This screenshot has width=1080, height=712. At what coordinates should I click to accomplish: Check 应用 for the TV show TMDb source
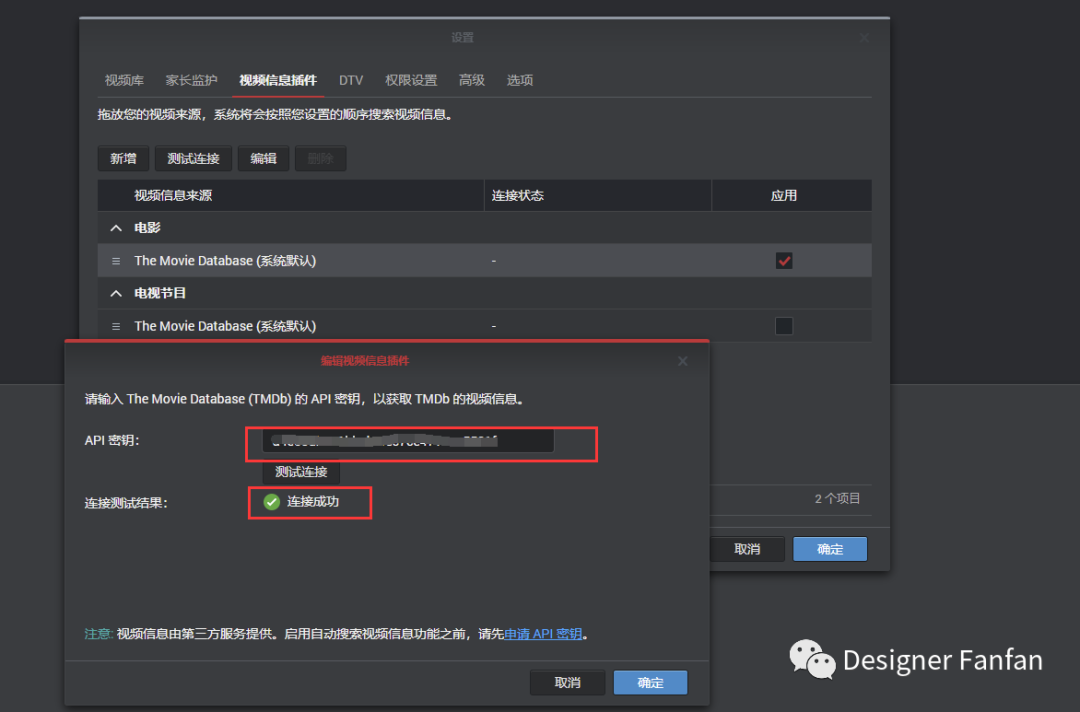(x=784, y=326)
